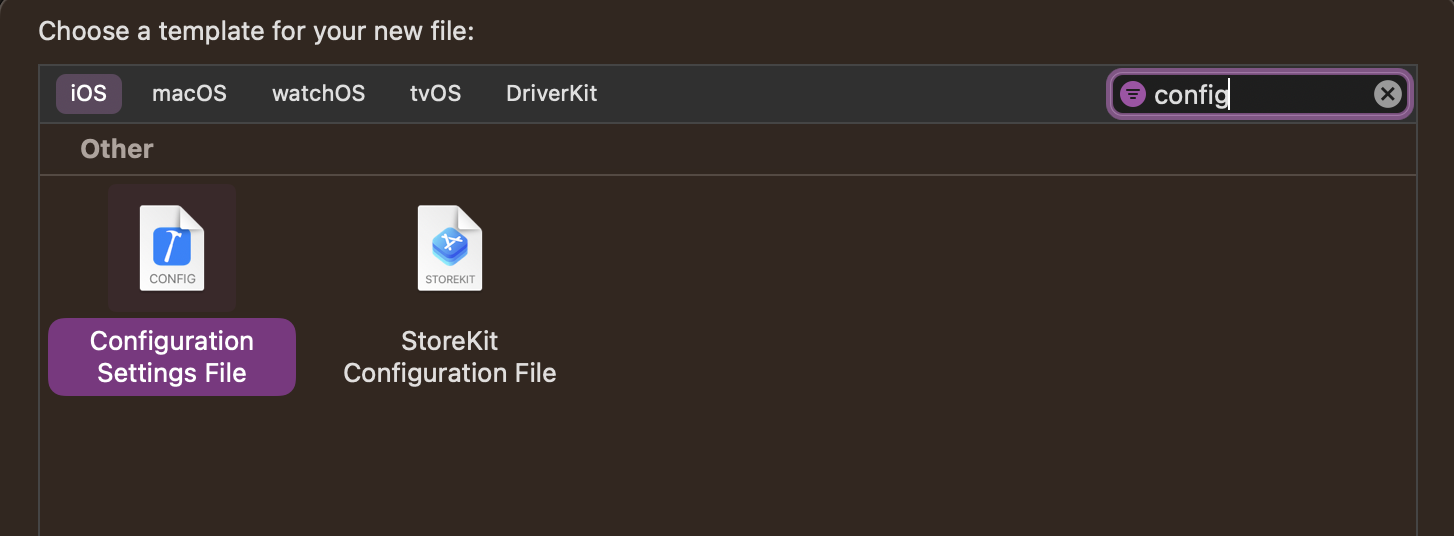Click the CONFIG badge on the file icon

(172, 279)
